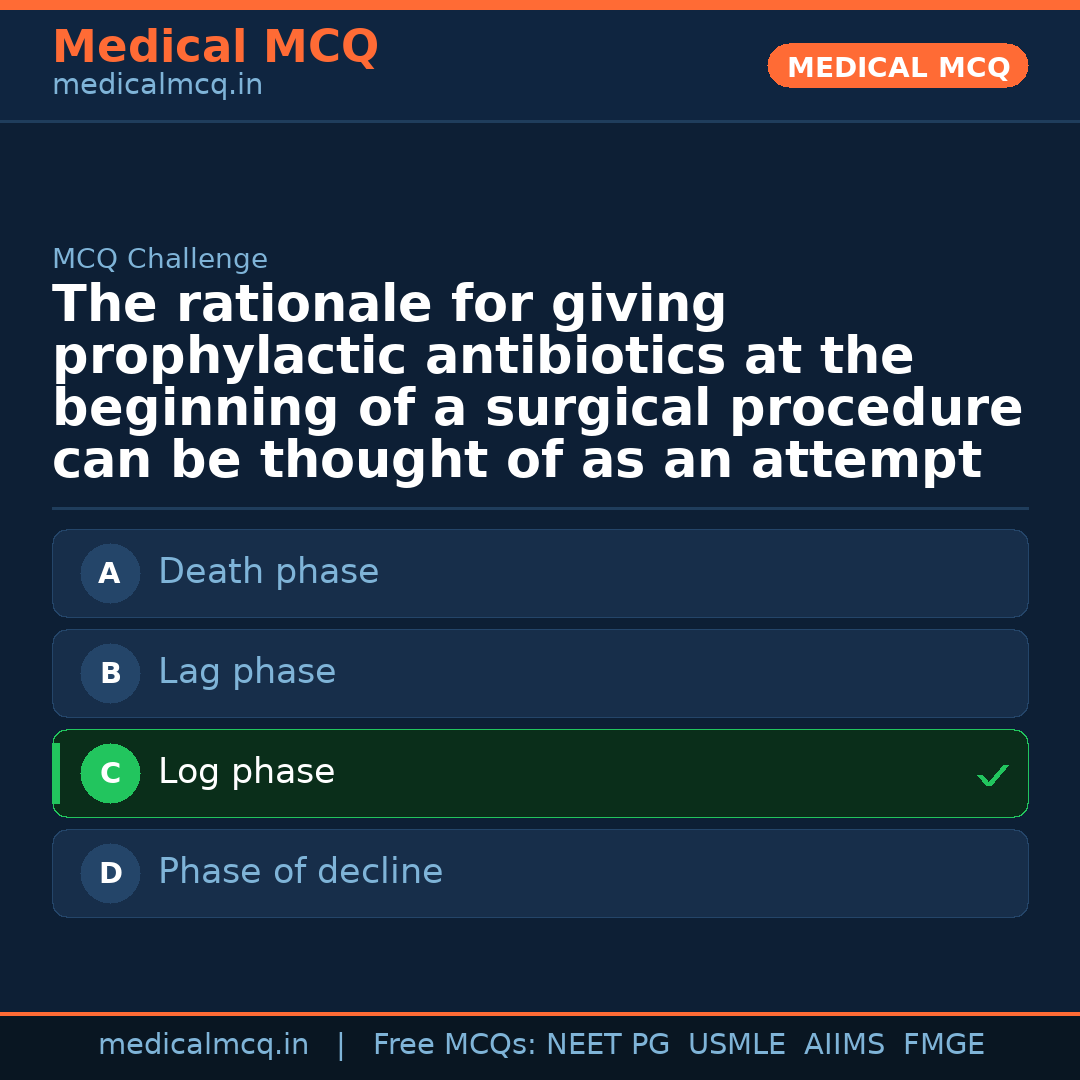Click the green C option badge
Image resolution: width=1080 pixels, height=1080 pixels.
coord(110,773)
